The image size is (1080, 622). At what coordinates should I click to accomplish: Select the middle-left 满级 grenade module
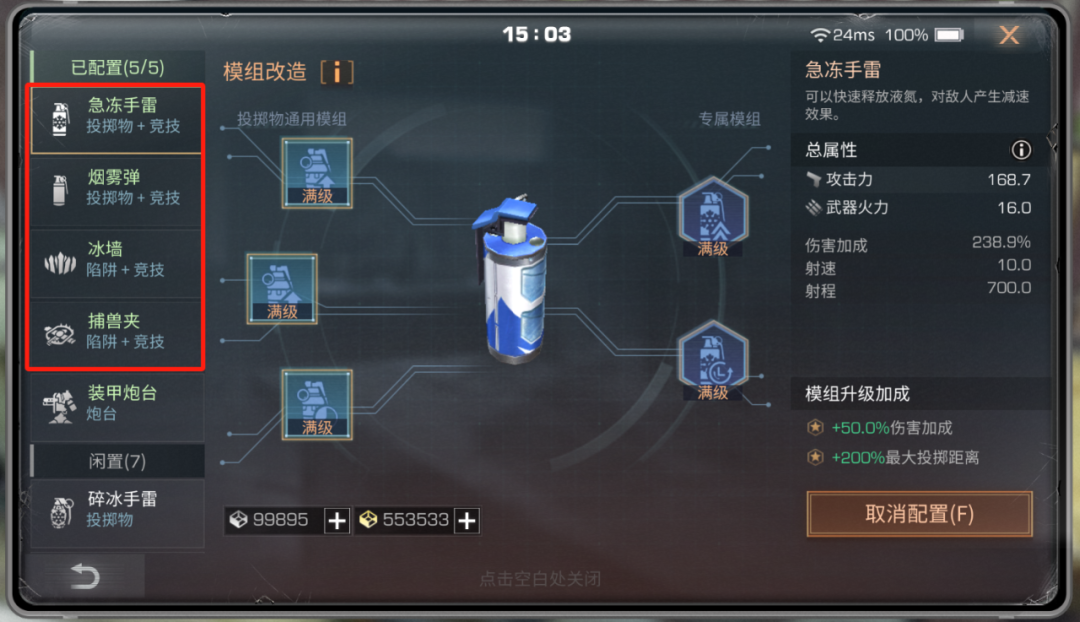(x=282, y=289)
